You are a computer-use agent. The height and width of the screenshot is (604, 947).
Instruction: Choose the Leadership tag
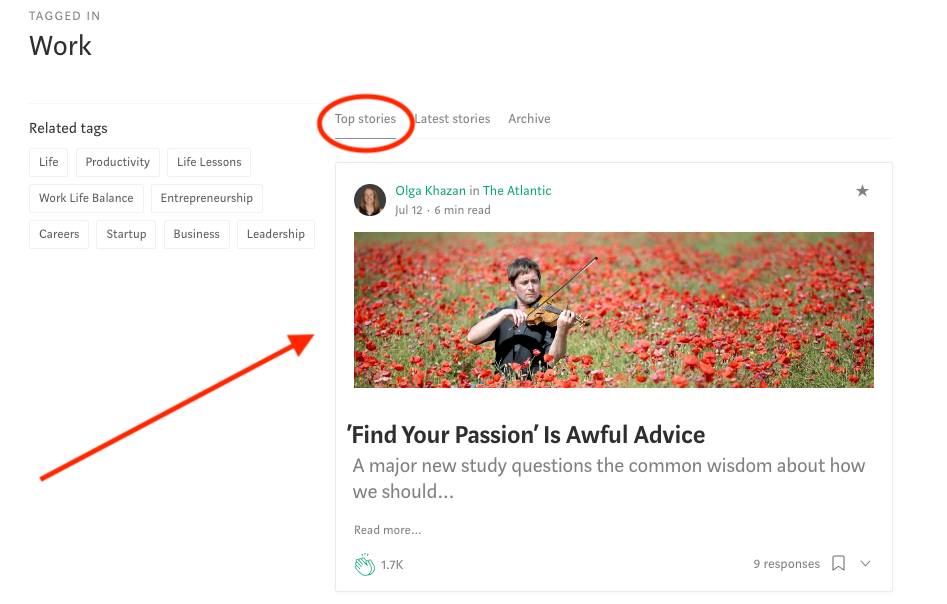coord(276,234)
